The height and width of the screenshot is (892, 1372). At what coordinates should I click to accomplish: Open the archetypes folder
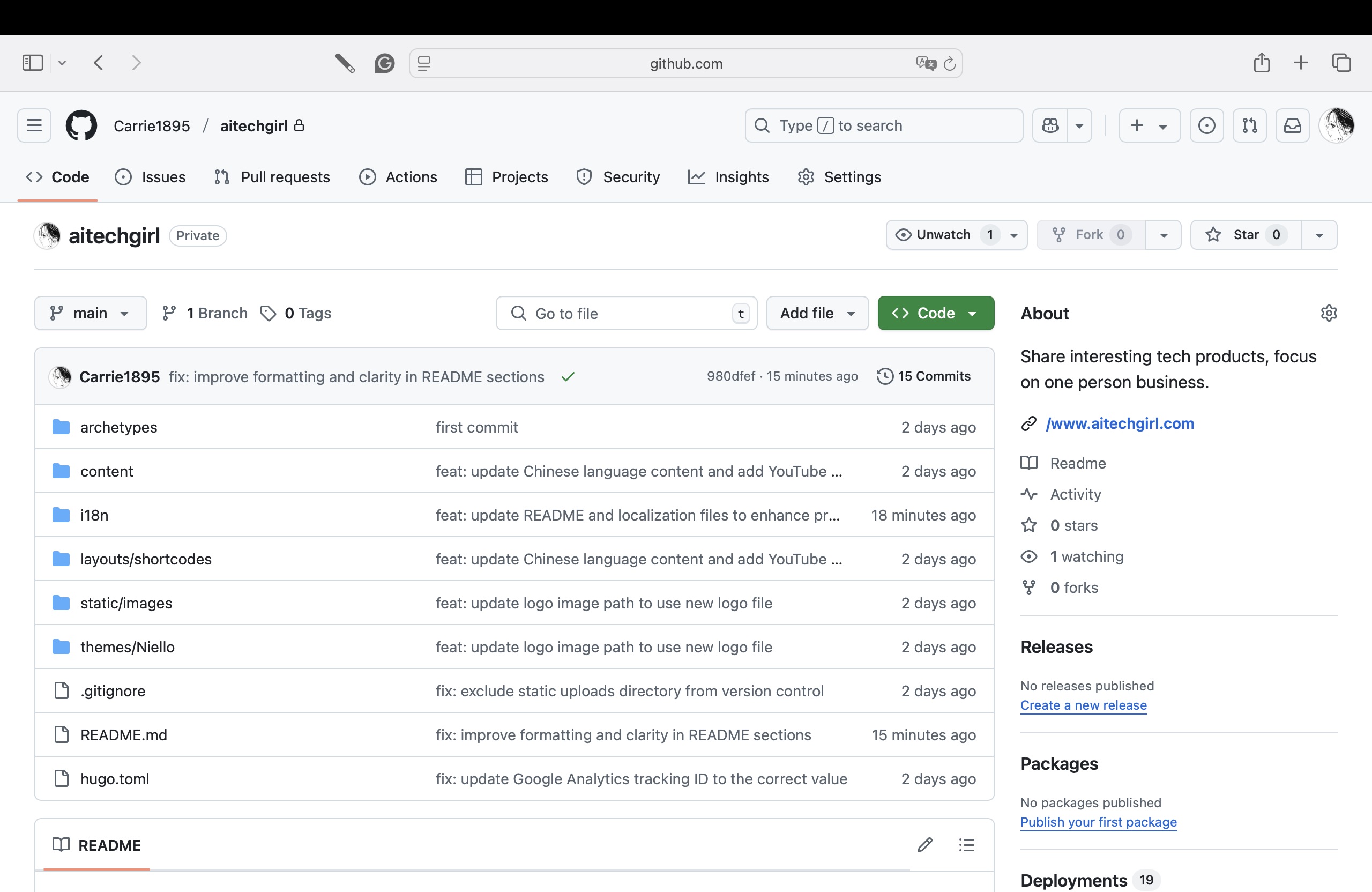point(119,427)
